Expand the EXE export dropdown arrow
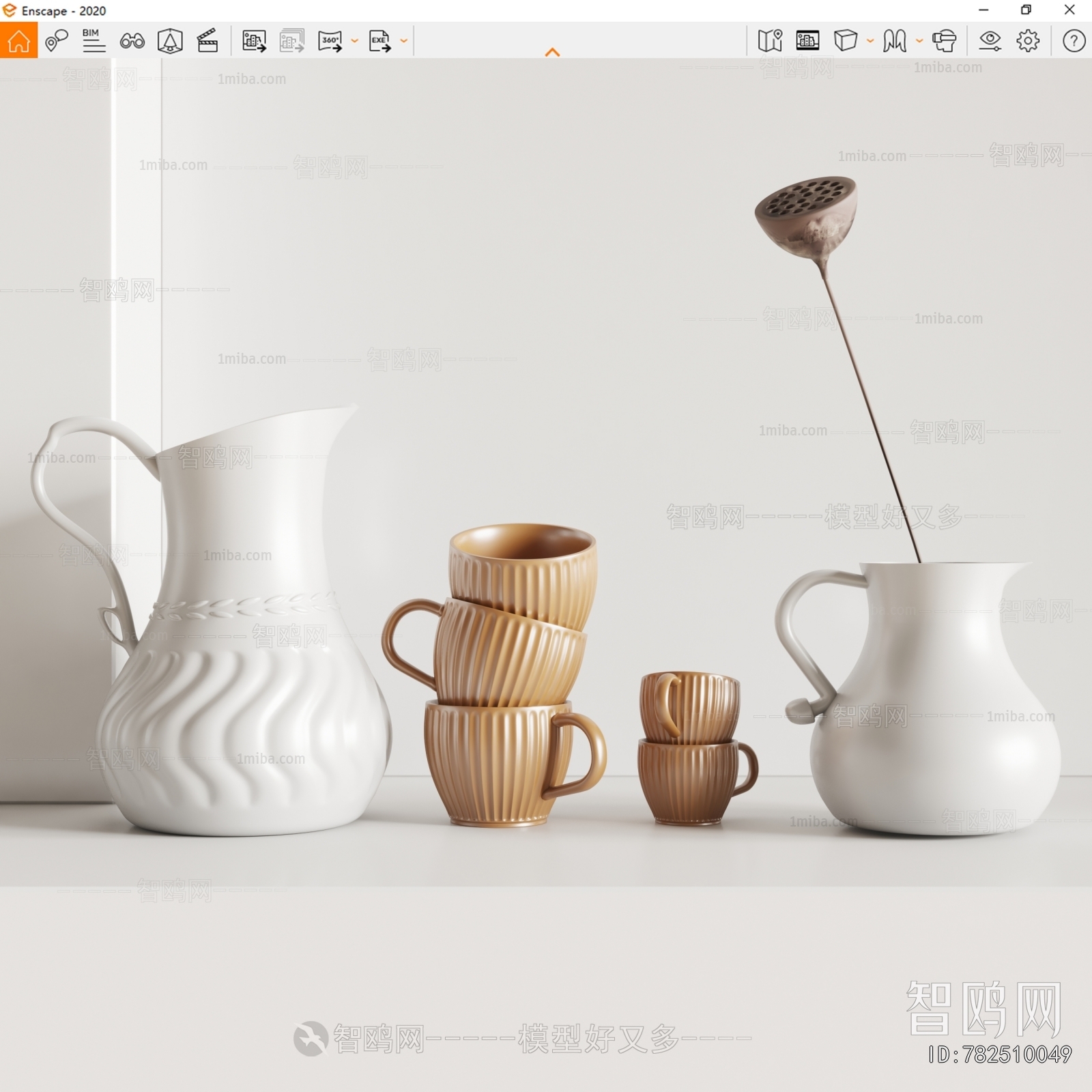The width and height of the screenshot is (1092, 1092). [x=403, y=41]
